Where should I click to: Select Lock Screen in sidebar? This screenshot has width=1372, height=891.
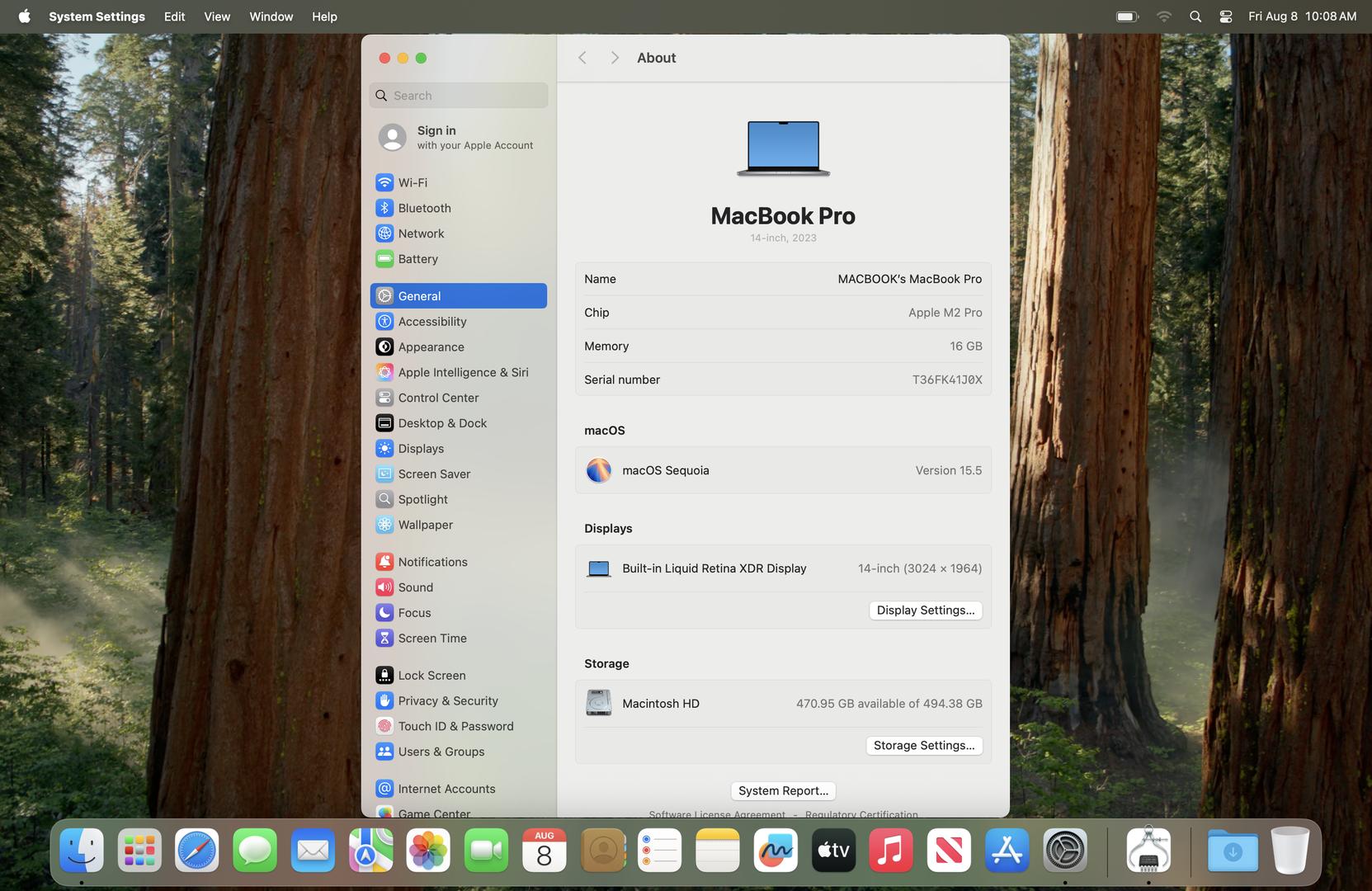click(x=458, y=676)
